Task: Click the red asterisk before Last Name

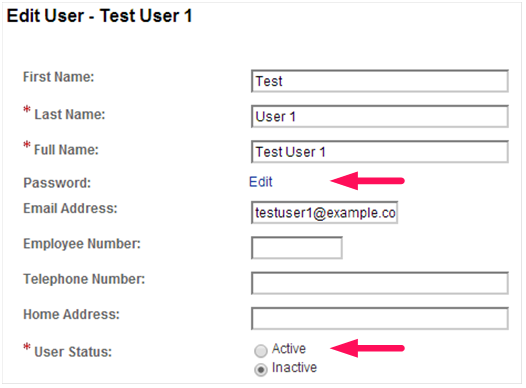Action: [27, 110]
